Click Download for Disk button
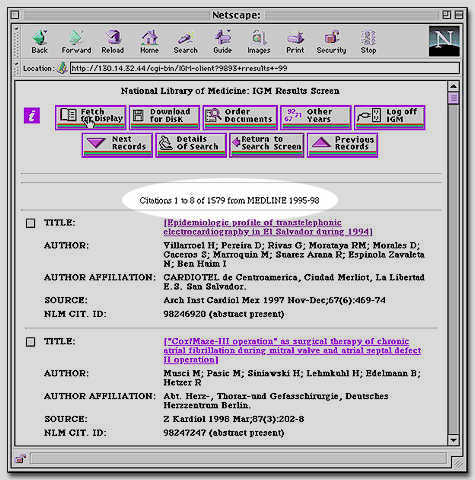This screenshot has width=475, height=480. point(165,117)
